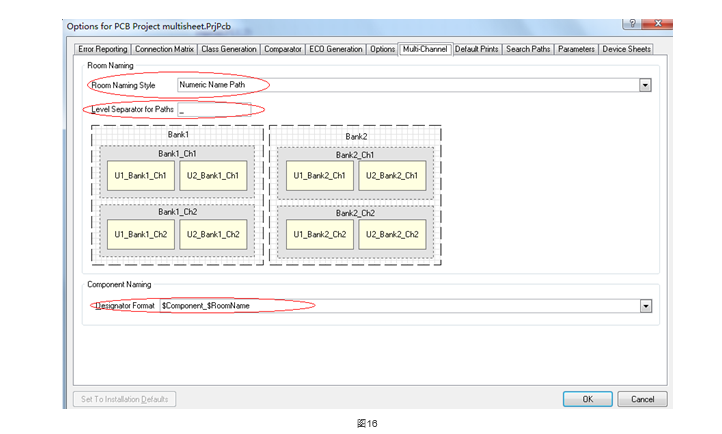This screenshot has width=722, height=434.
Task: Go to the Search Paths tab
Action: [528, 49]
